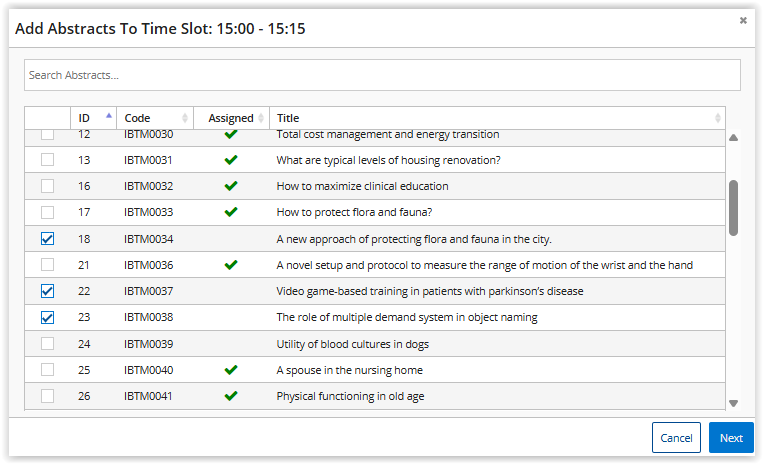Image resolution: width=763 pixels, height=464 pixels.
Task: Select checkbox for abstract 13 IBTM0031
Action: click(x=47, y=160)
